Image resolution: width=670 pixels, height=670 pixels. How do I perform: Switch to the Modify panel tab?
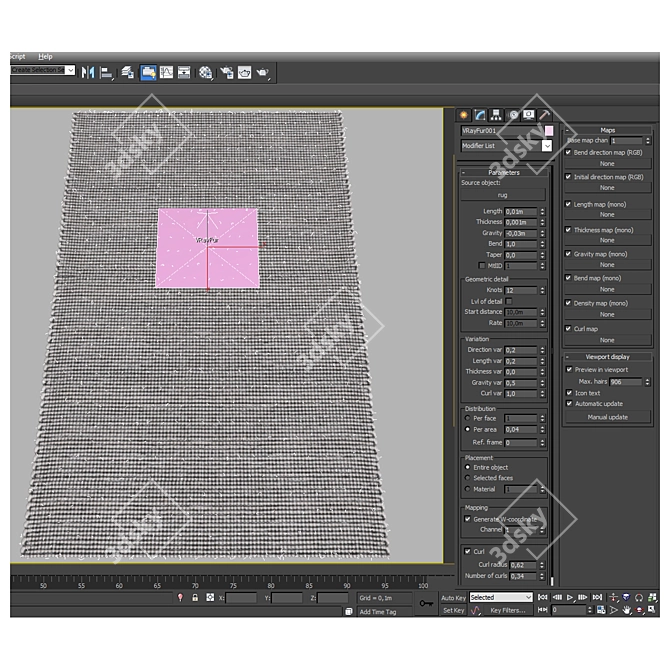tap(480, 115)
